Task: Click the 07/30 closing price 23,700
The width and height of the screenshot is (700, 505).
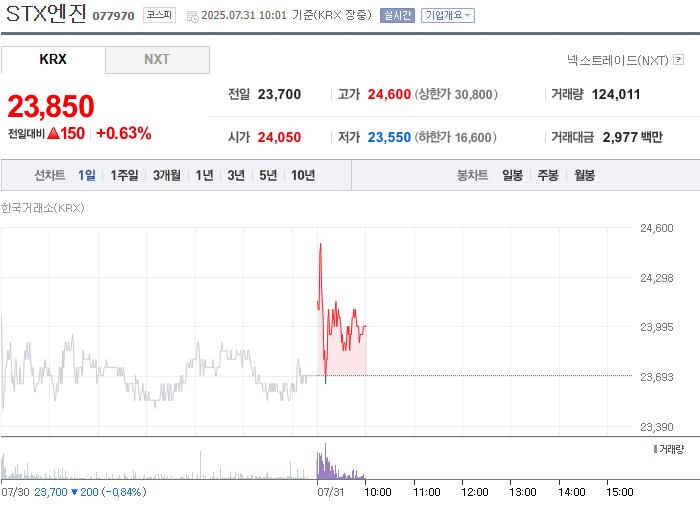Action: (51, 492)
